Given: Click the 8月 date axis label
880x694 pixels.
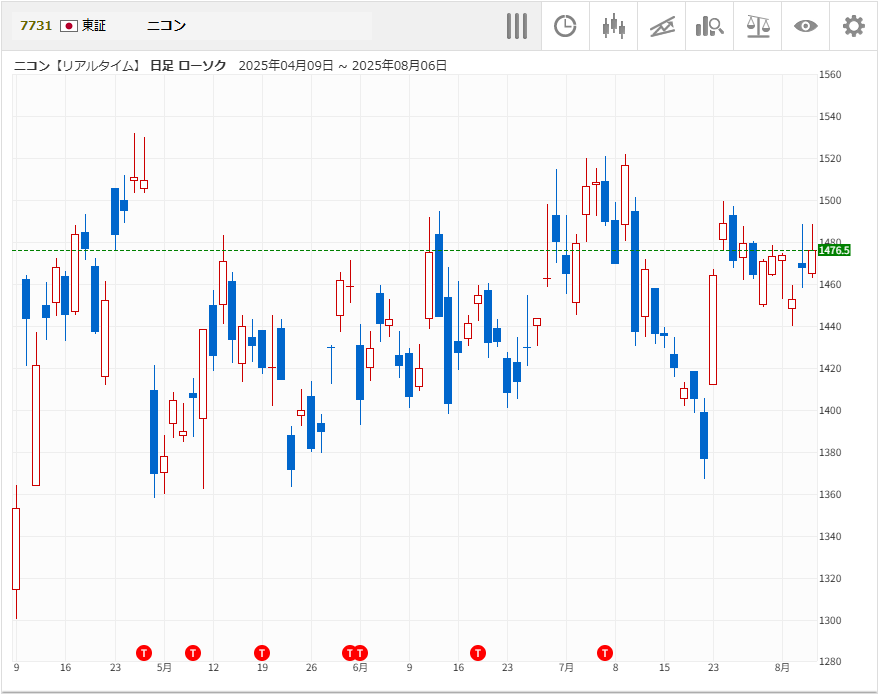Looking at the screenshot, I should [x=782, y=668].
